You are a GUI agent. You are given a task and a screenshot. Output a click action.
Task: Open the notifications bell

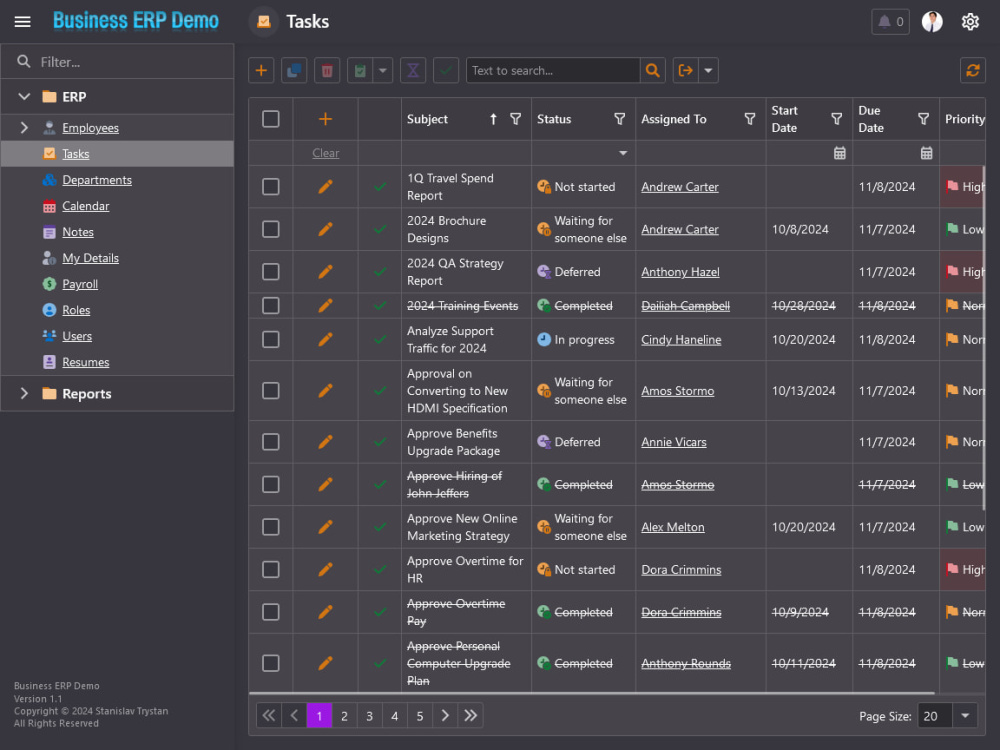tap(890, 22)
